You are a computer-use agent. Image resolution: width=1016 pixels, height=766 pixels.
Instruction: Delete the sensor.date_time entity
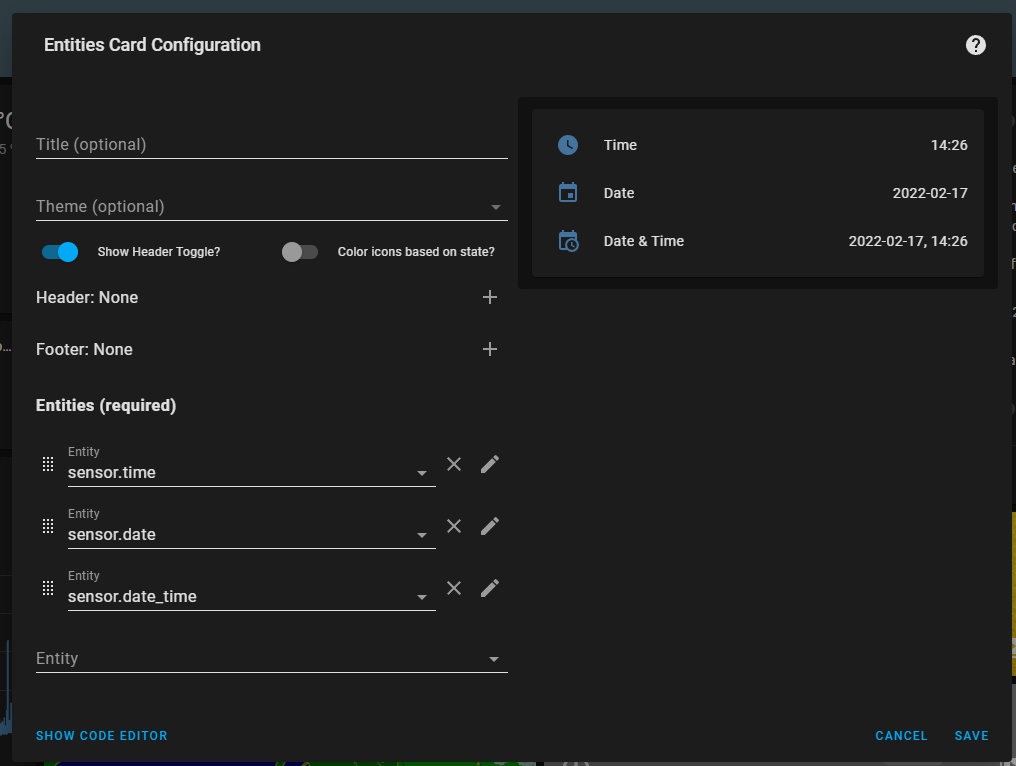pyautogui.click(x=454, y=588)
